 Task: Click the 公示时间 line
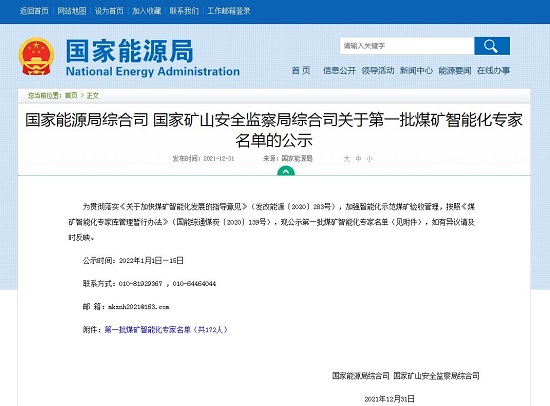(133, 260)
